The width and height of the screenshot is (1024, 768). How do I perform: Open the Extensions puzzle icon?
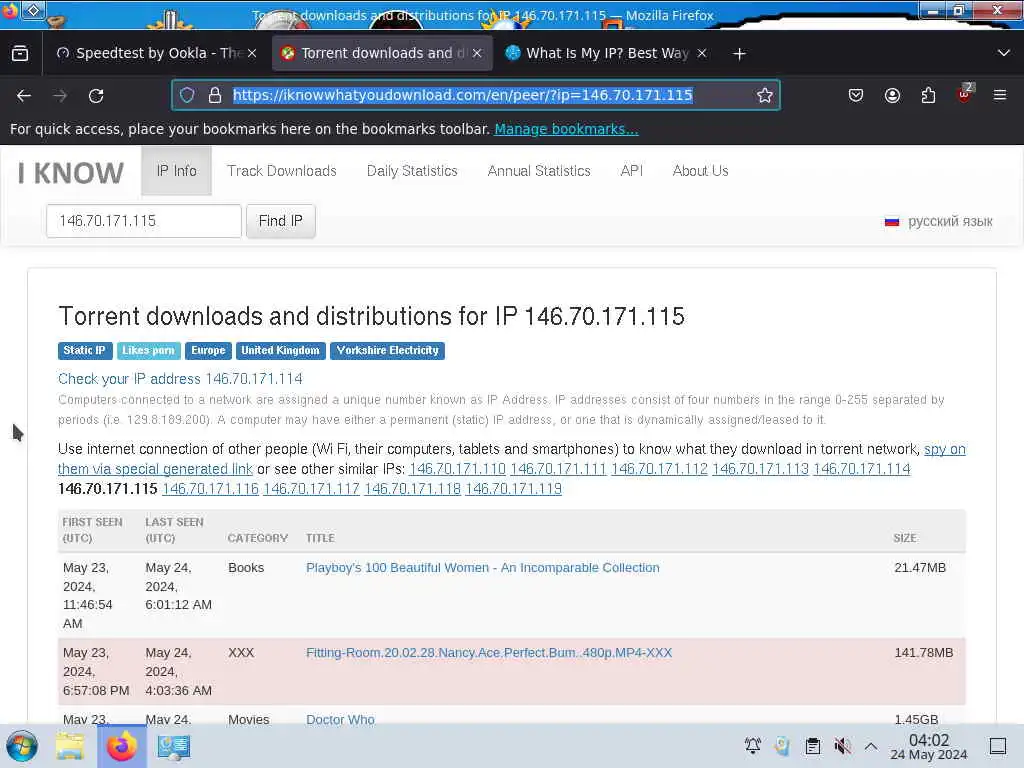928,96
